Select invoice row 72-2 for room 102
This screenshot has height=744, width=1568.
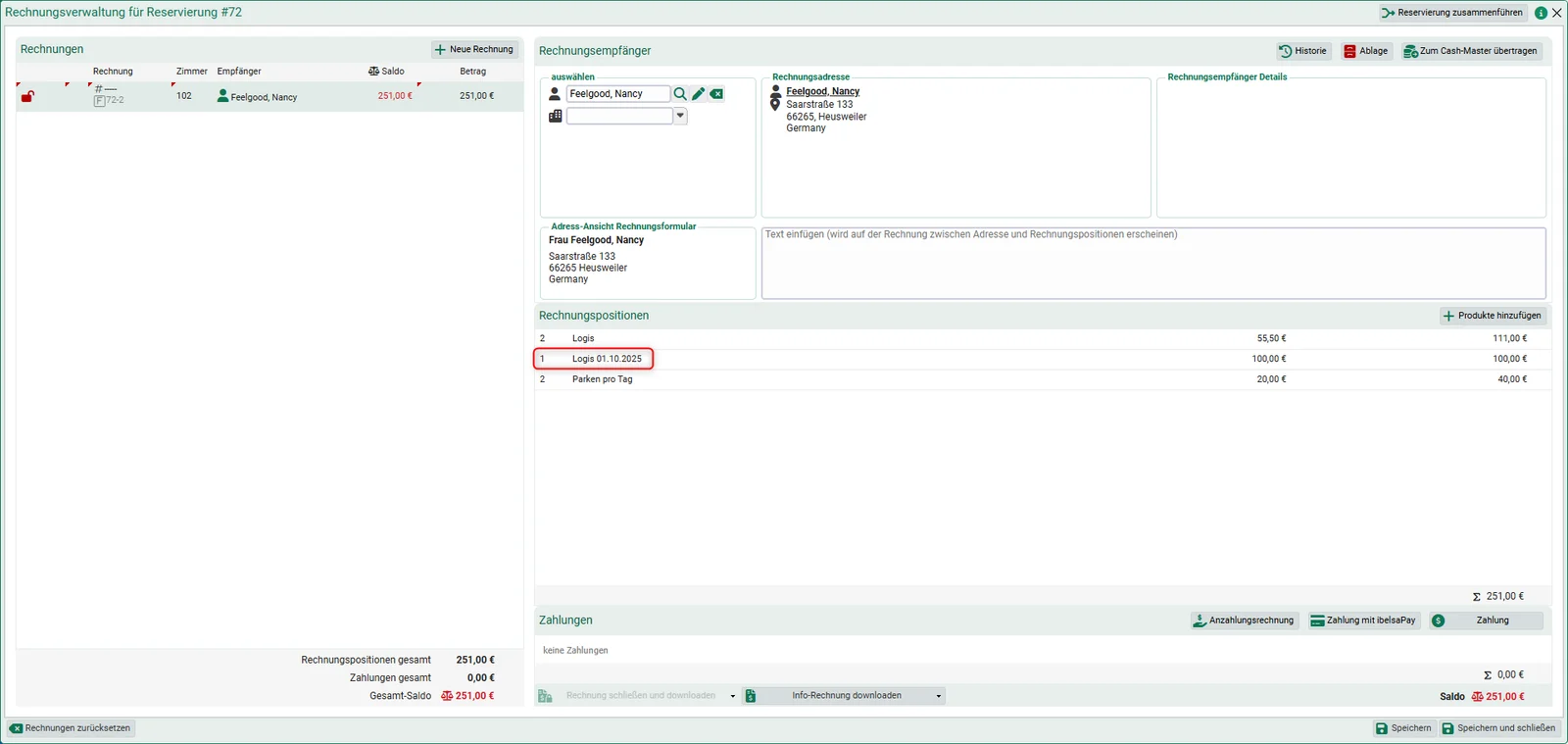point(269,96)
